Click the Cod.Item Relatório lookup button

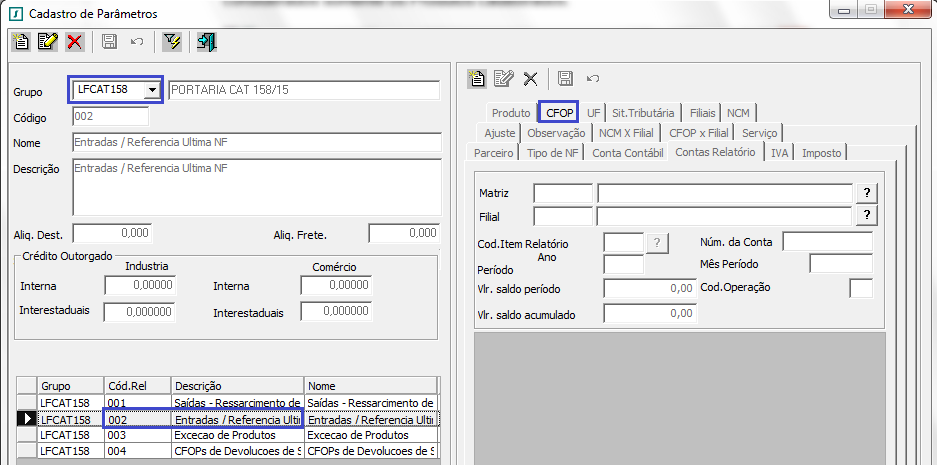tap(657, 243)
